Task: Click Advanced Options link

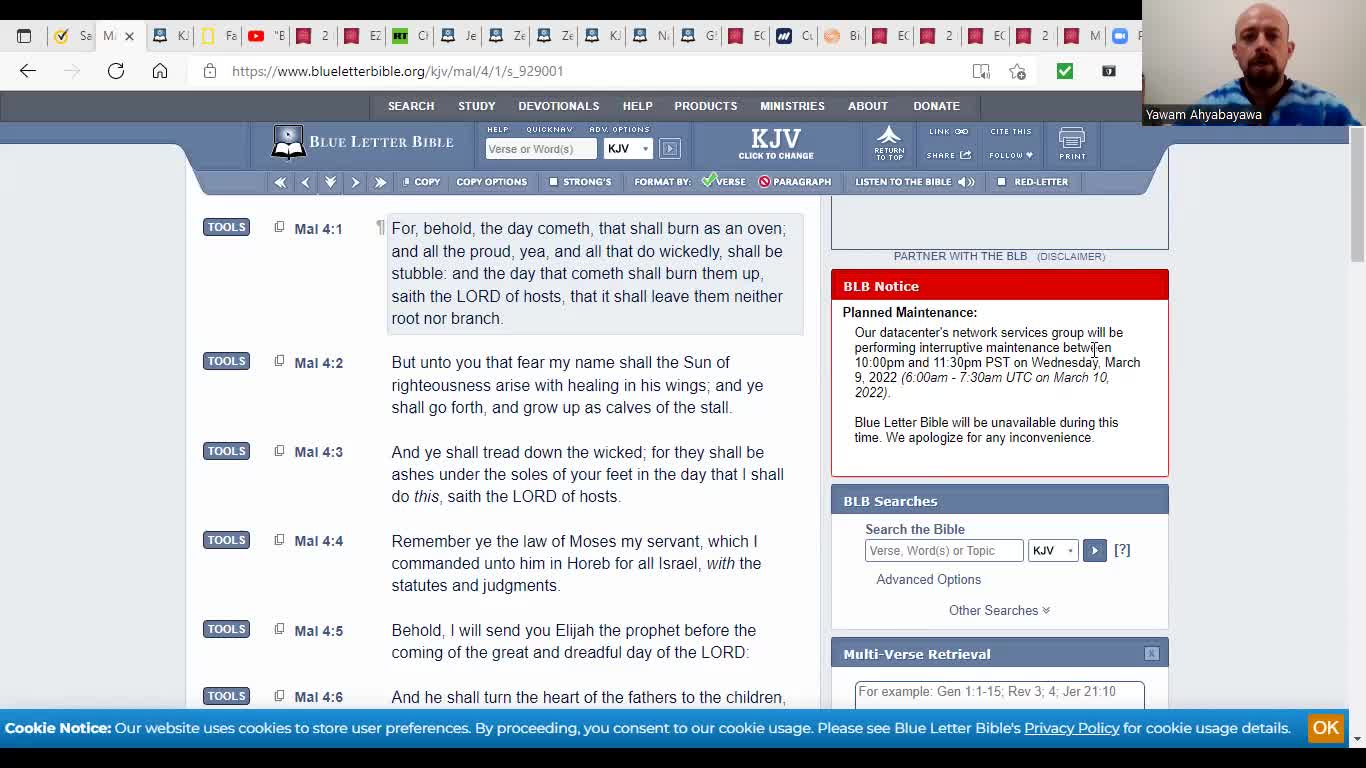Action: (x=928, y=580)
